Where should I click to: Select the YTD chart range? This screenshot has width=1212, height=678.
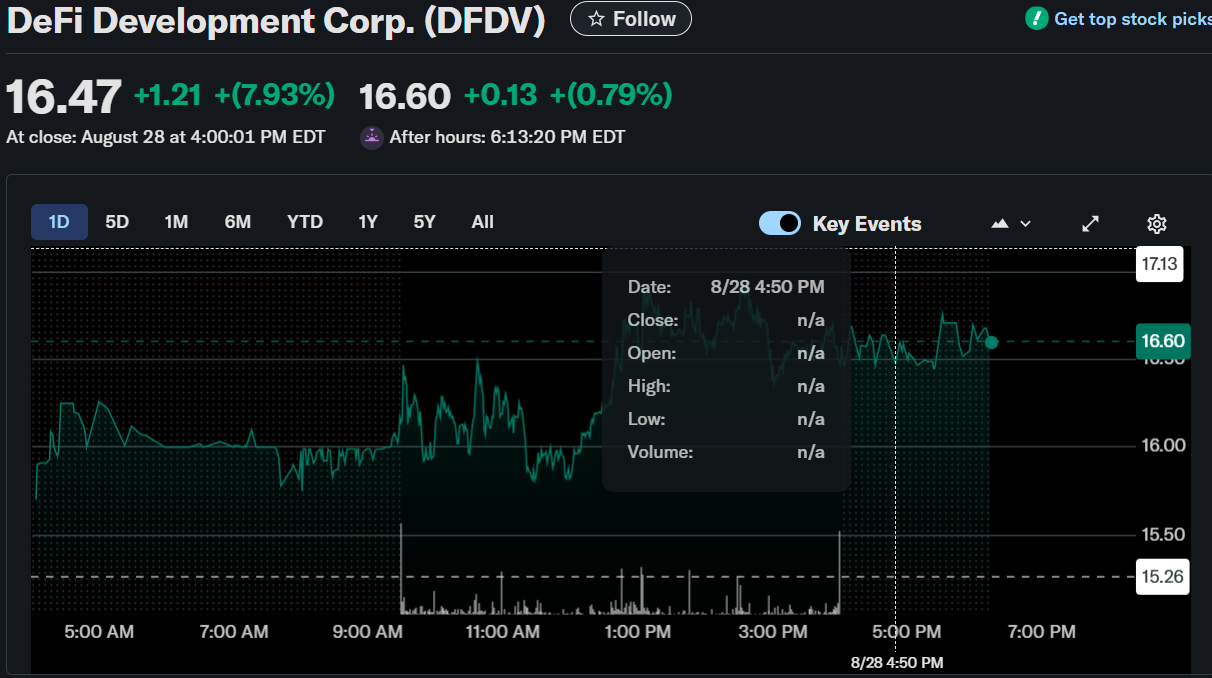pos(305,222)
